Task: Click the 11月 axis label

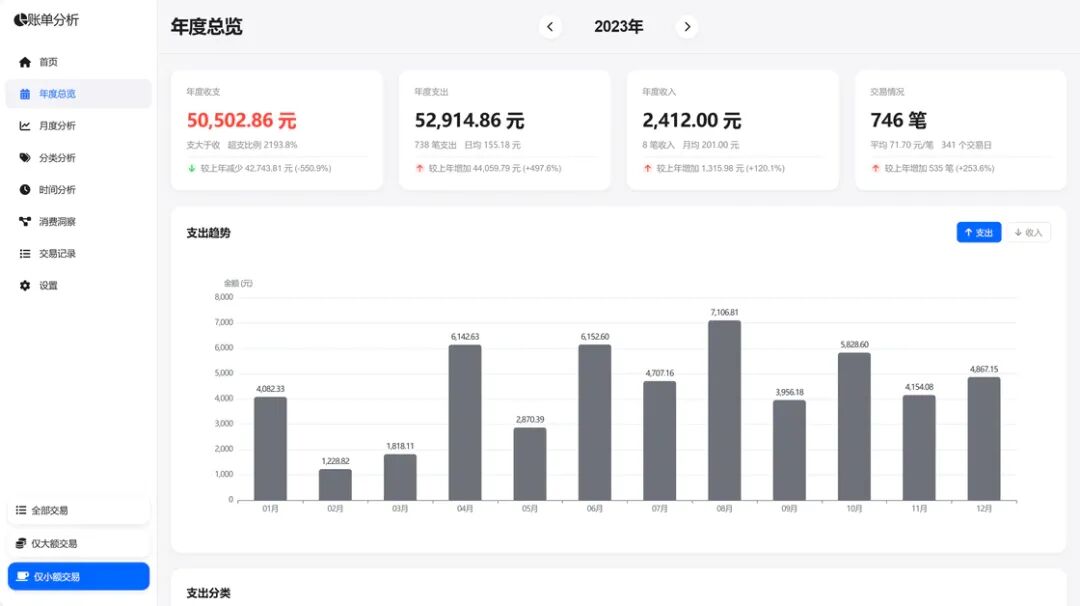Action: pos(919,509)
